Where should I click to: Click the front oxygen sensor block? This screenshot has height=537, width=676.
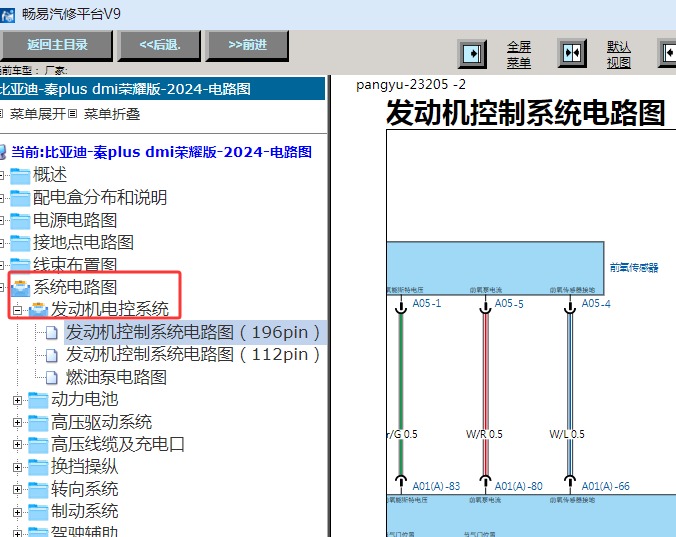point(495,268)
